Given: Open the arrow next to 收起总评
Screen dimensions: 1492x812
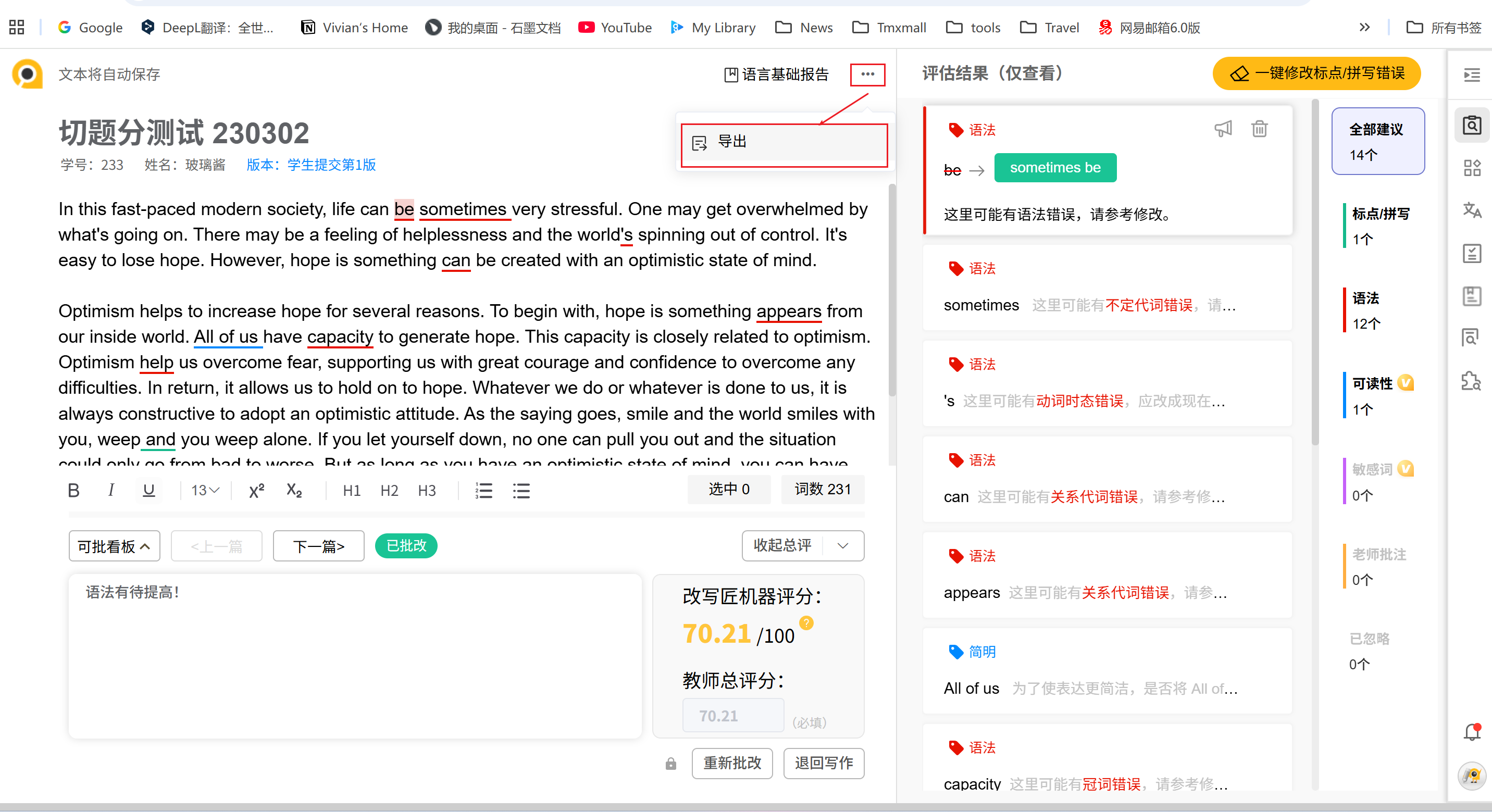Looking at the screenshot, I should [x=843, y=545].
